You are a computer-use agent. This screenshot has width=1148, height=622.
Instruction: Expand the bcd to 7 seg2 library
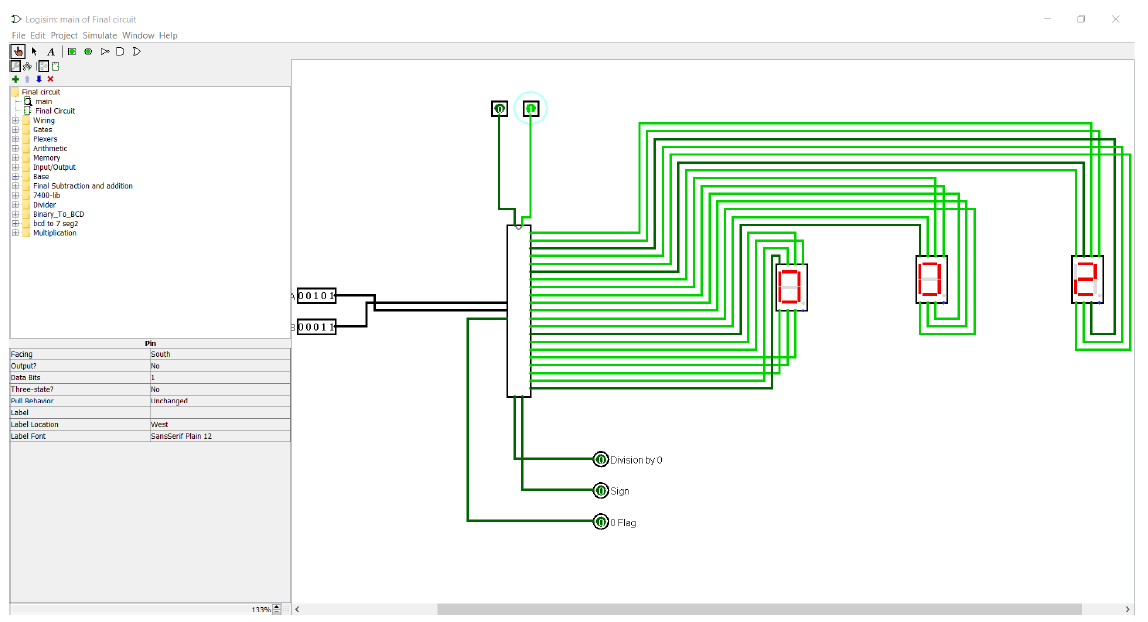tap(15, 224)
